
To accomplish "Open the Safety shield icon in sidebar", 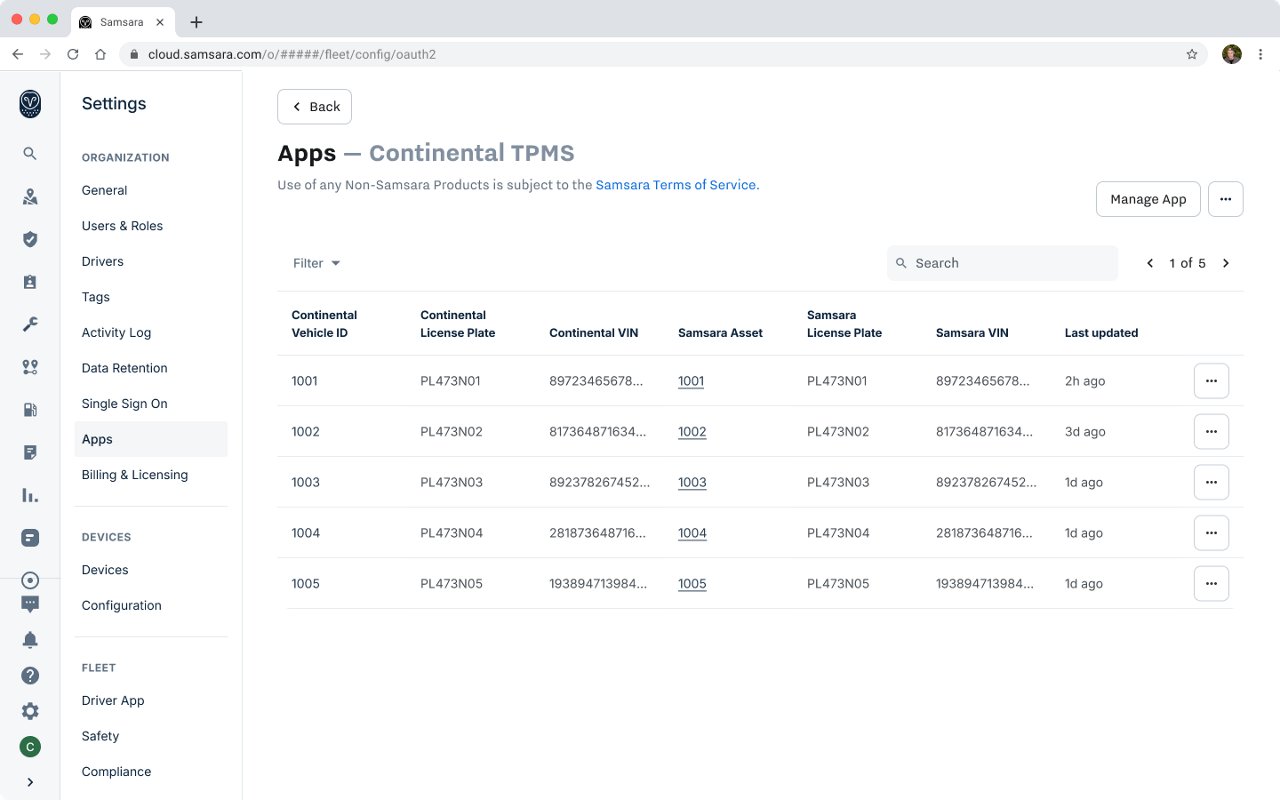I will pyautogui.click(x=30, y=239).
